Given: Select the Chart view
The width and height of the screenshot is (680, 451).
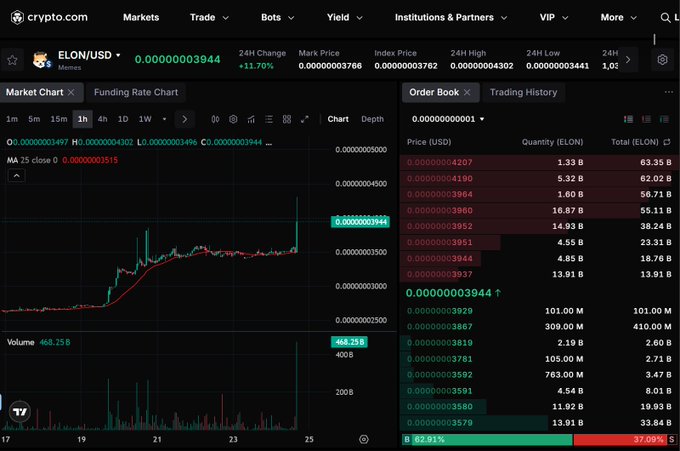Looking at the screenshot, I should tap(338, 119).
